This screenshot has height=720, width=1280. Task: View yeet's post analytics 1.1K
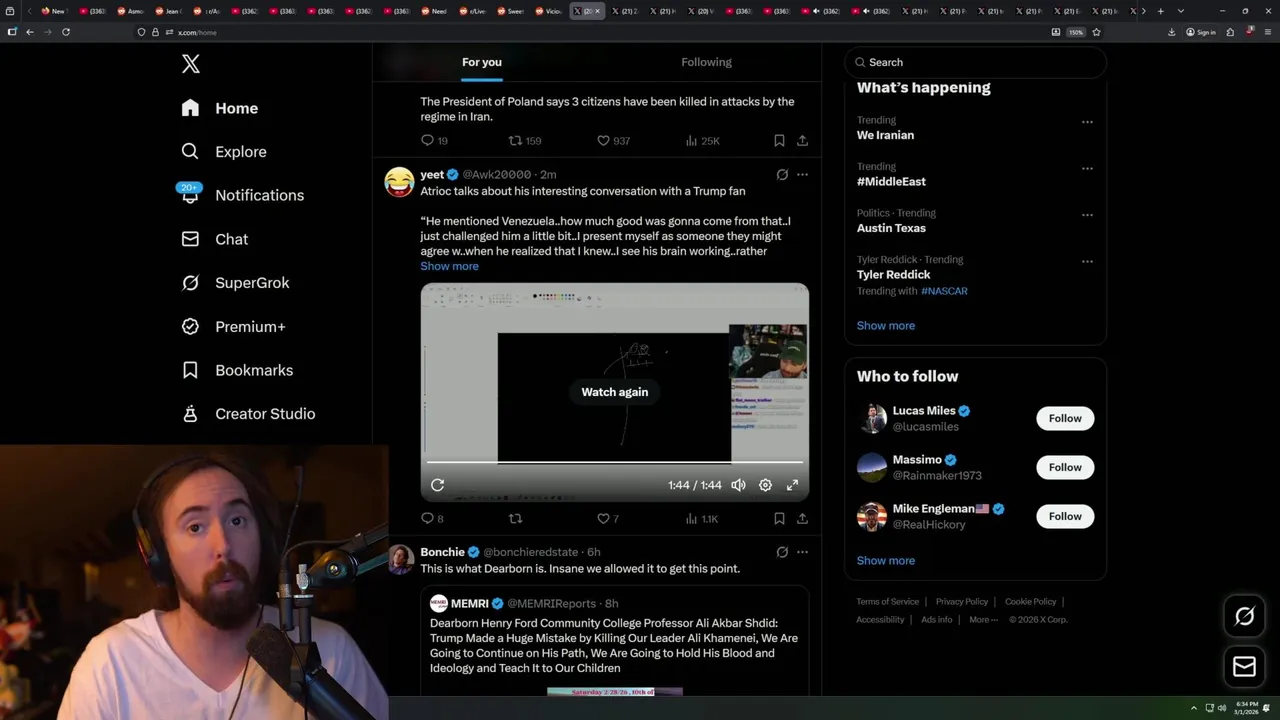pos(702,519)
